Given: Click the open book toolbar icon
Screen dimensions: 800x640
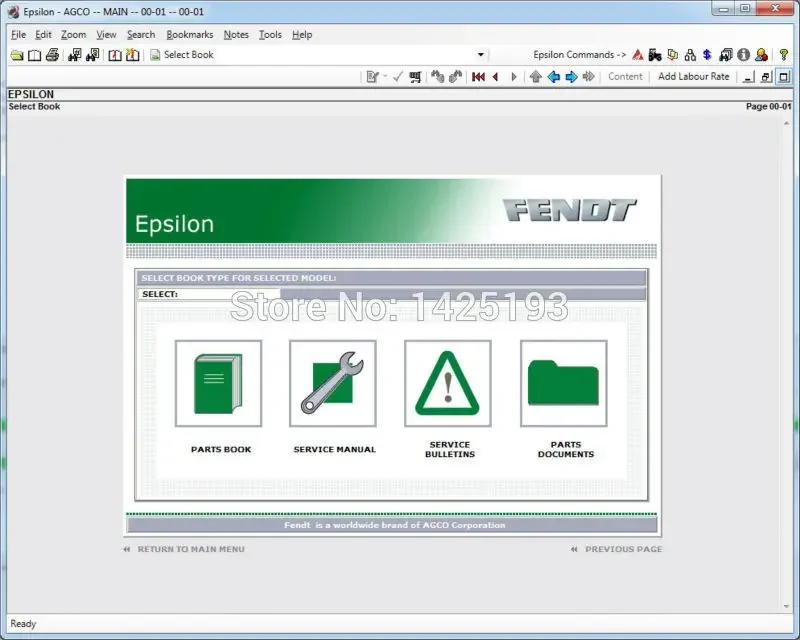Looking at the screenshot, I should [x=35, y=55].
